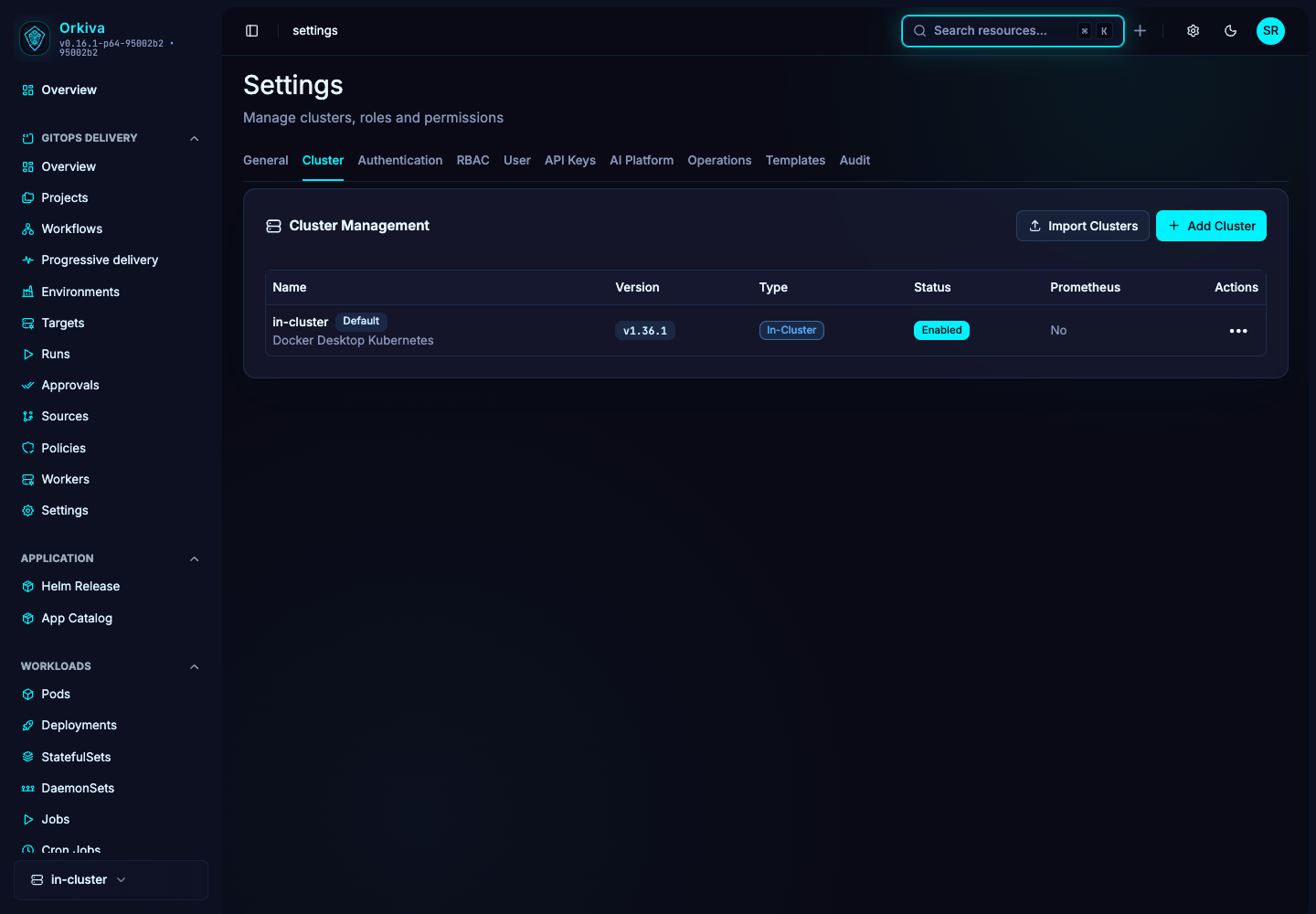Open Projects in the sidebar
This screenshot has width=1316, height=914.
(x=110, y=197)
